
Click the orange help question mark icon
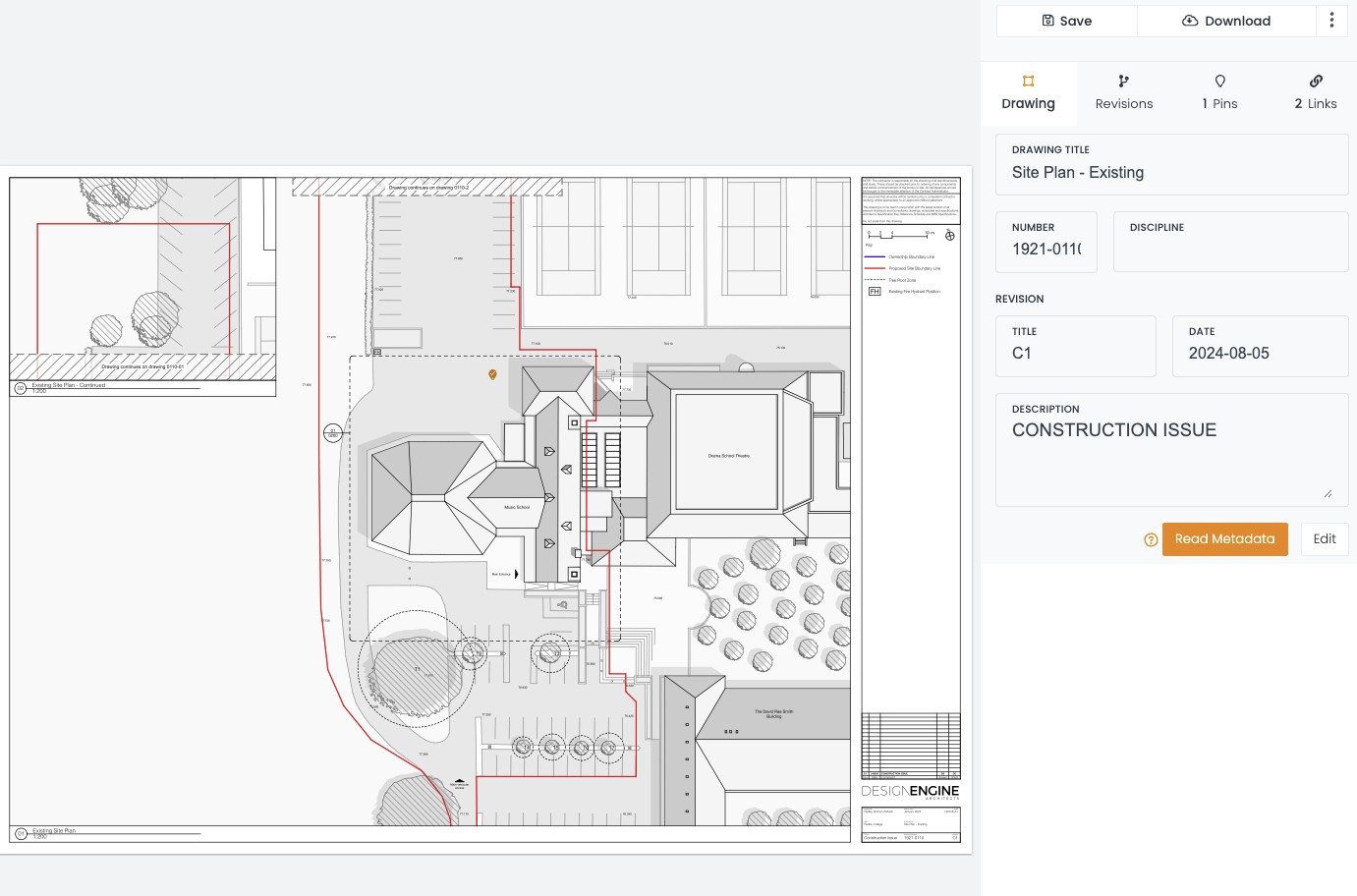point(1151,539)
